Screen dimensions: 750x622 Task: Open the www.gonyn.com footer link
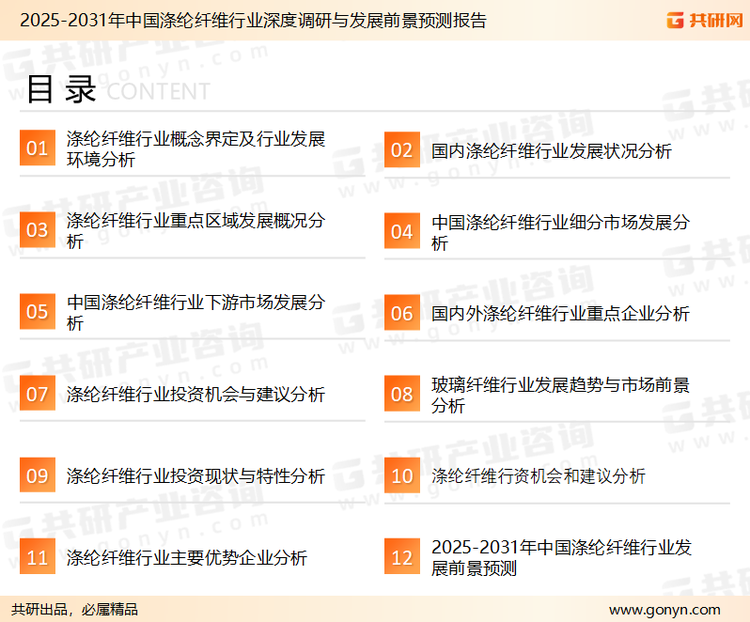(x=664, y=610)
